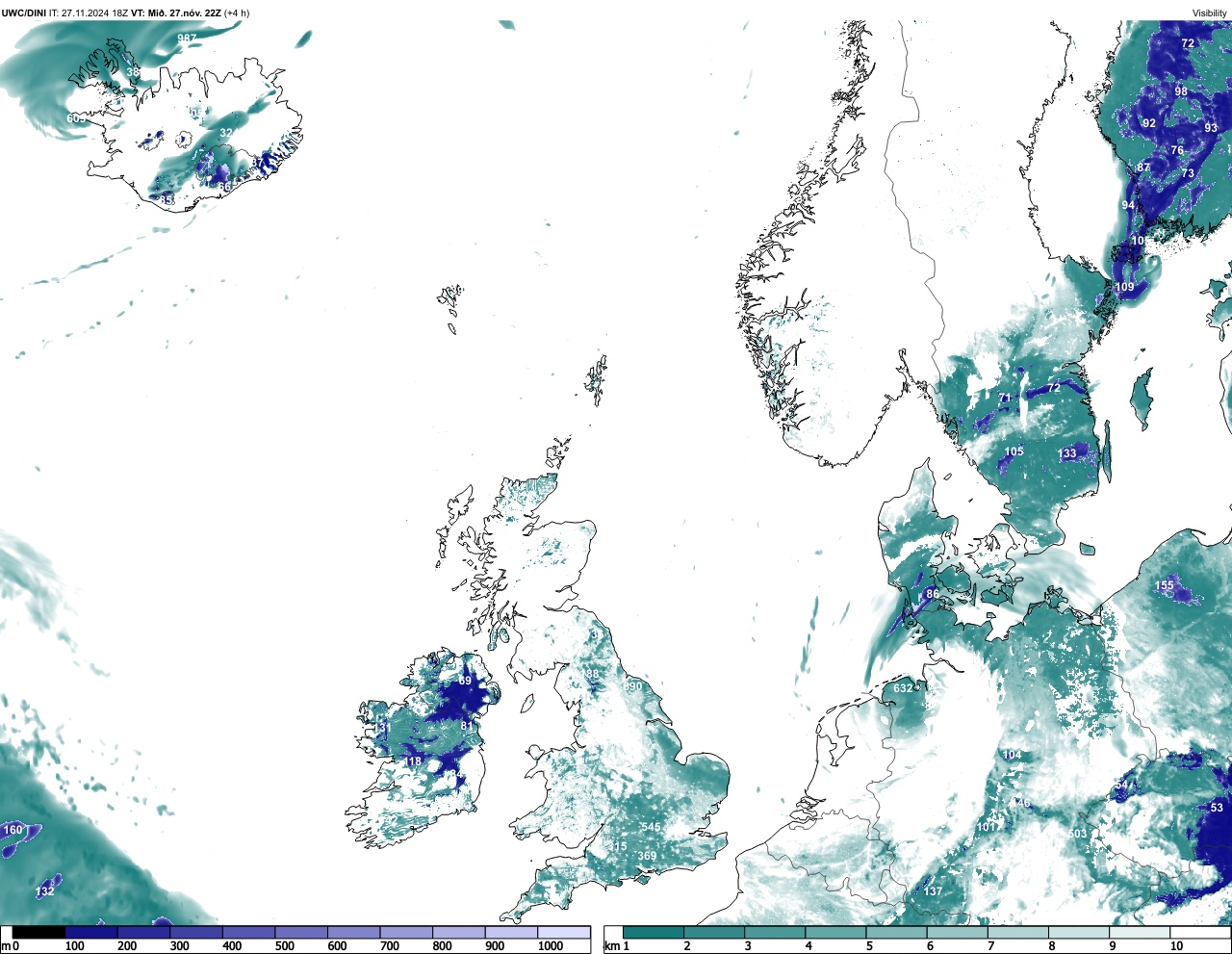Image resolution: width=1232 pixels, height=954 pixels.
Task: Select the 6–7 km legend swatch
Action: [x=957, y=932]
